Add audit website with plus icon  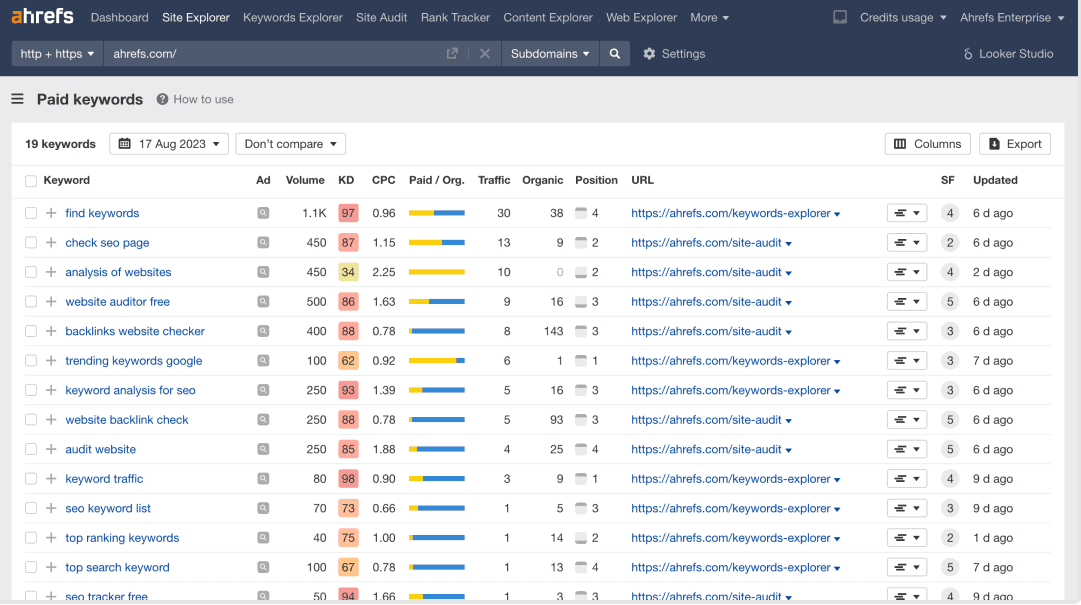[x=51, y=449]
